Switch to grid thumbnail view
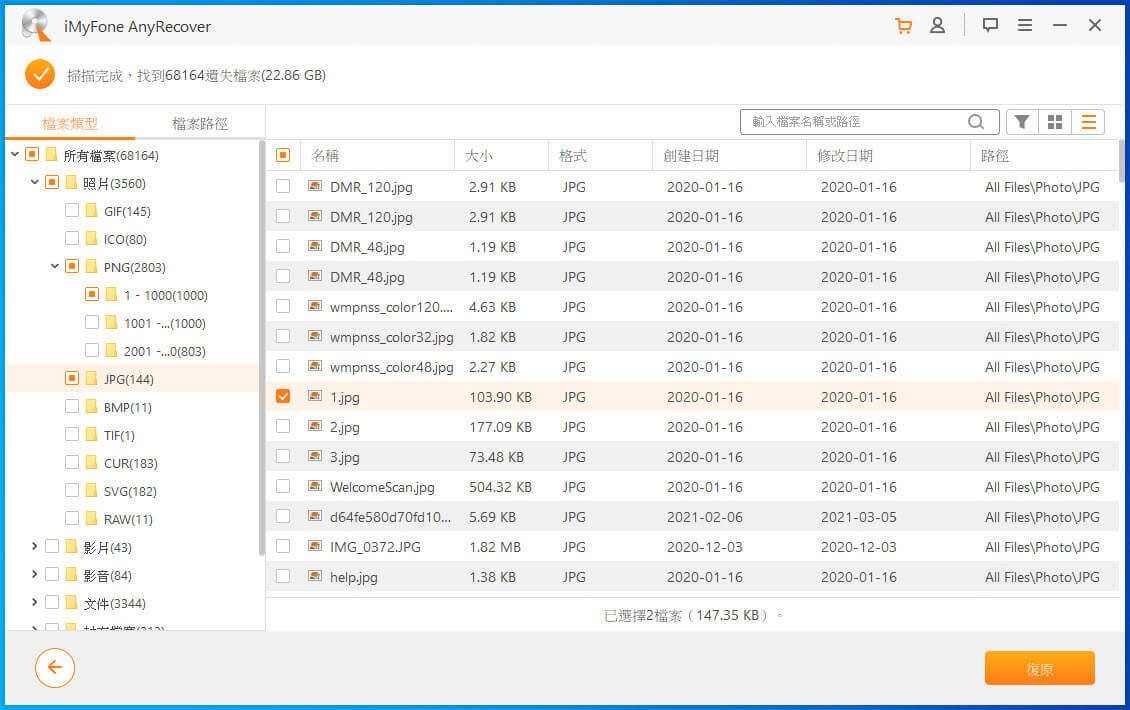 [1055, 122]
